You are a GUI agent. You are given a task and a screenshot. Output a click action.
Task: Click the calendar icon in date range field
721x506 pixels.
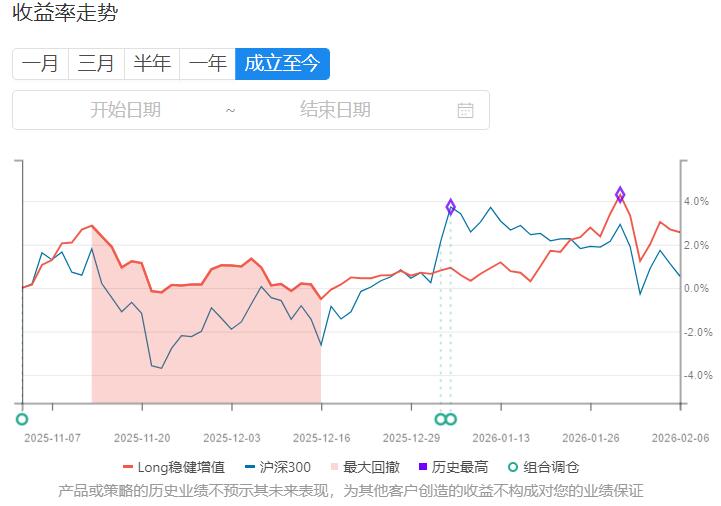(x=465, y=110)
